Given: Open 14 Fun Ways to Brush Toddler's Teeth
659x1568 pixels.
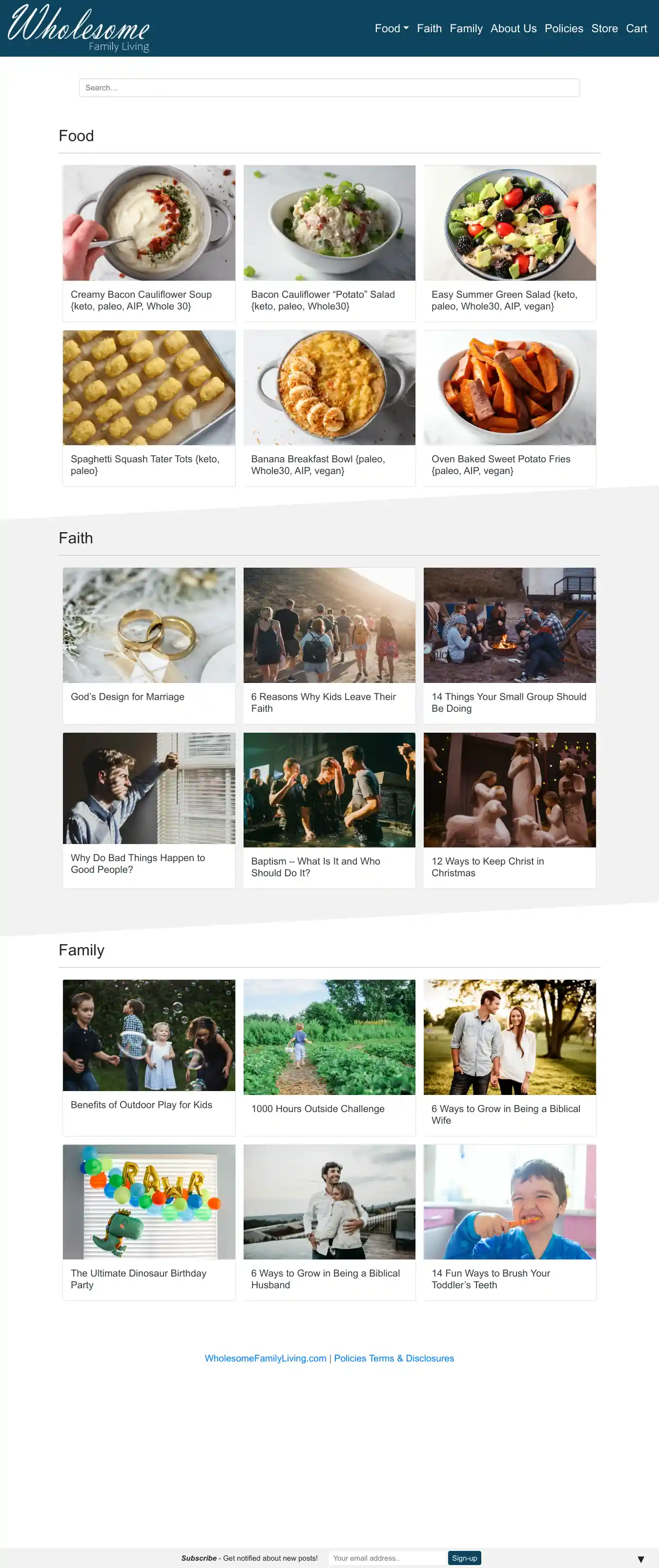Looking at the screenshot, I should tap(491, 1279).
